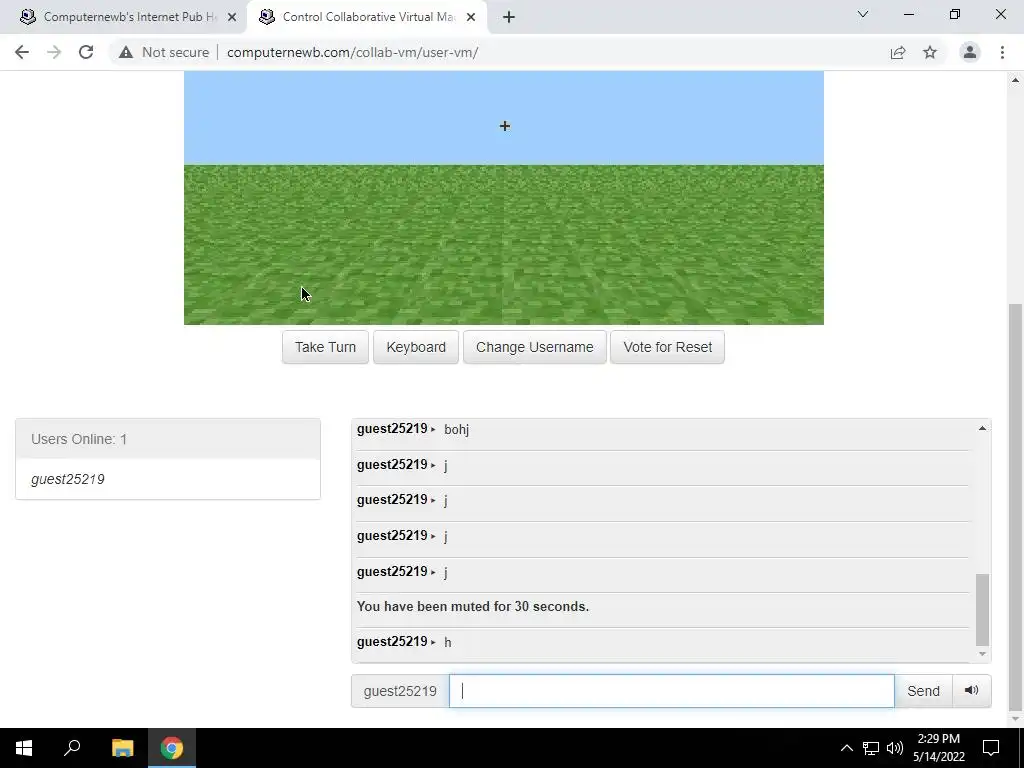Click the Users Online: 1 header
This screenshot has width=1024, height=768.
(x=168, y=439)
